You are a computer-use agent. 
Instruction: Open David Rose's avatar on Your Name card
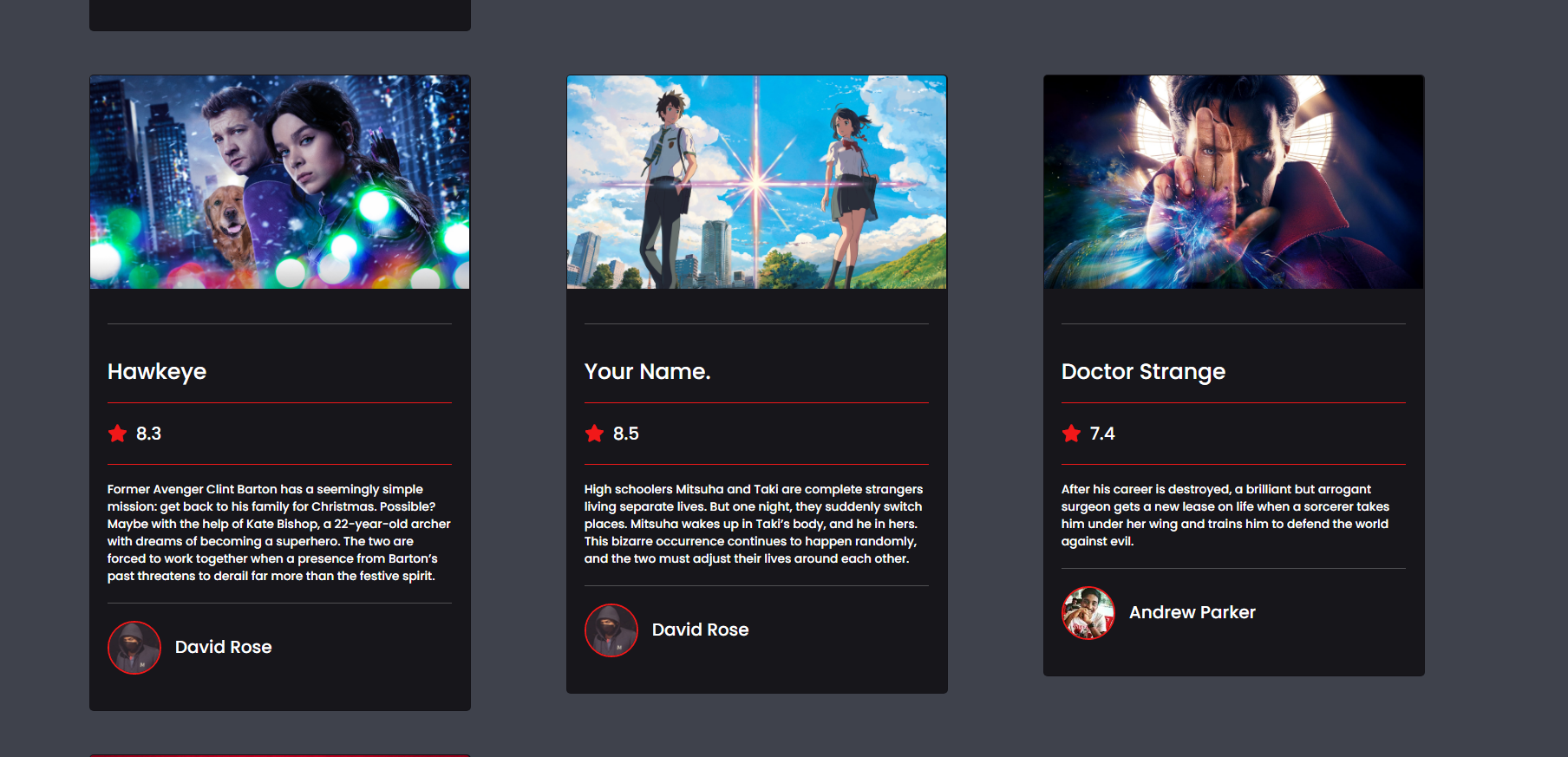tap(611, 630)
